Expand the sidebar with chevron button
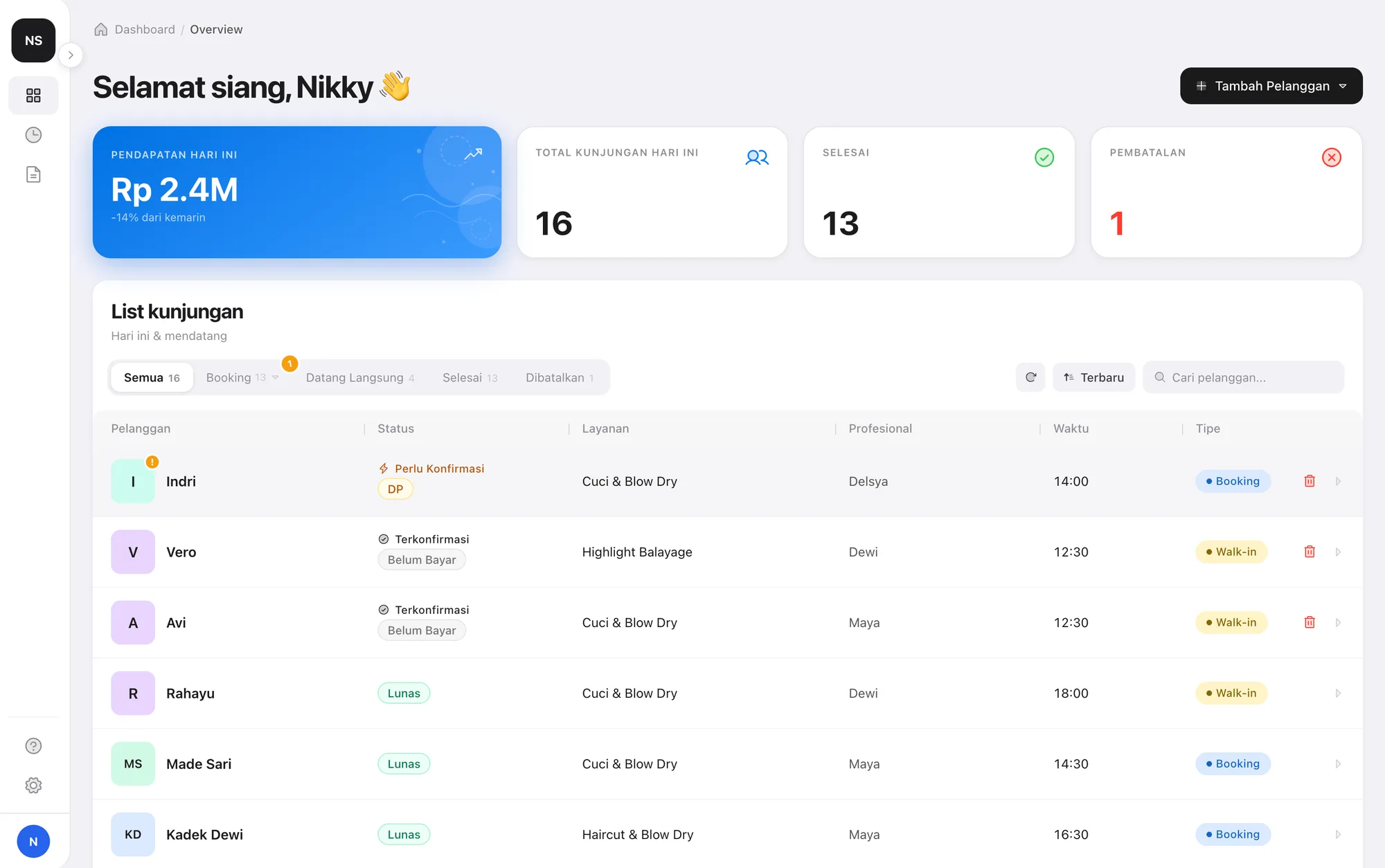The image size is (1385, 868). (x=71, y=55)
